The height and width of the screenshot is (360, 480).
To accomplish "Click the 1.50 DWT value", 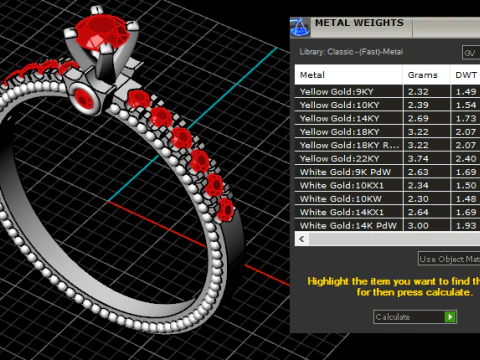I will point(466,185).
